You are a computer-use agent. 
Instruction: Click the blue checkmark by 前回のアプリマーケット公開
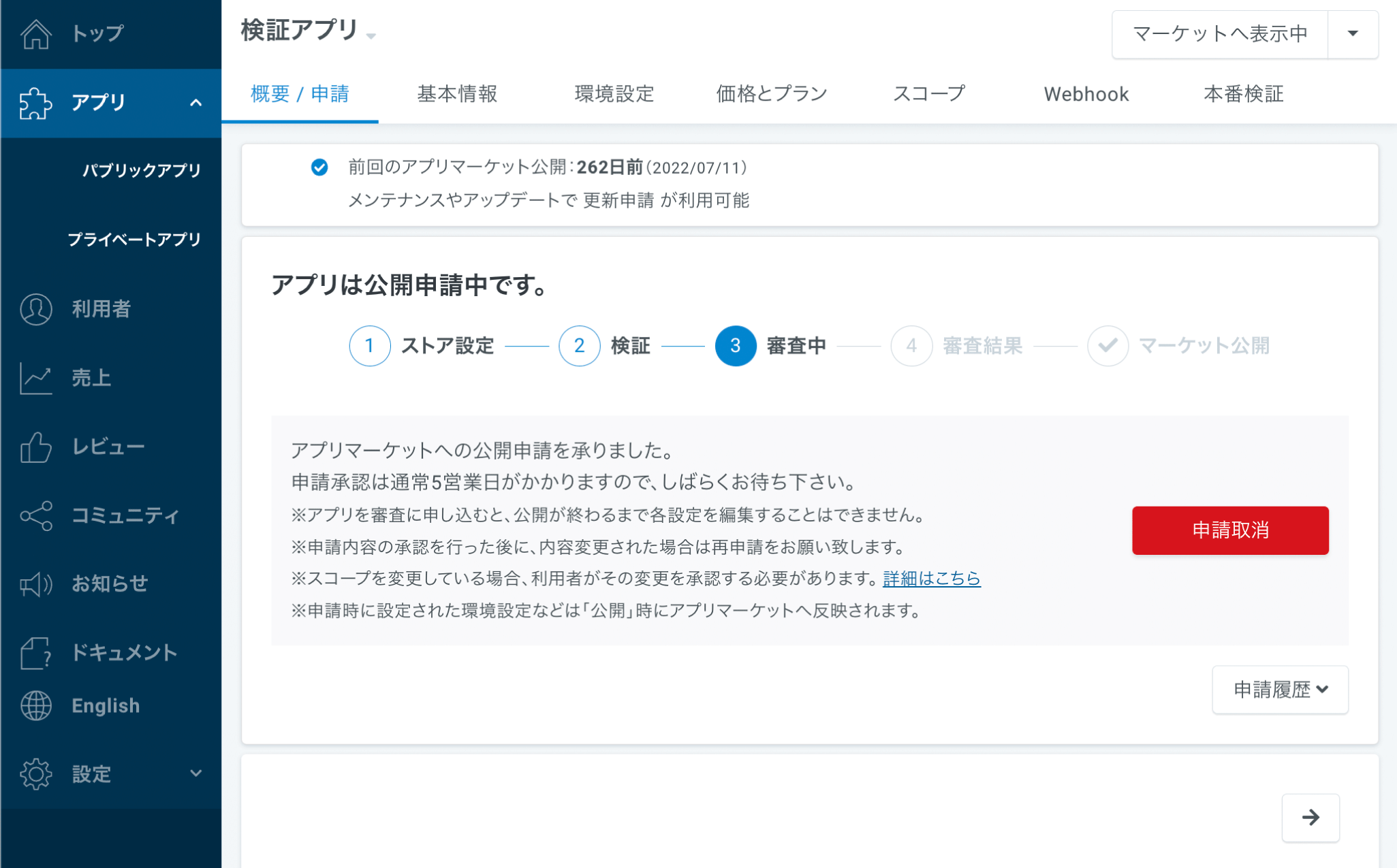pos(319,167)
